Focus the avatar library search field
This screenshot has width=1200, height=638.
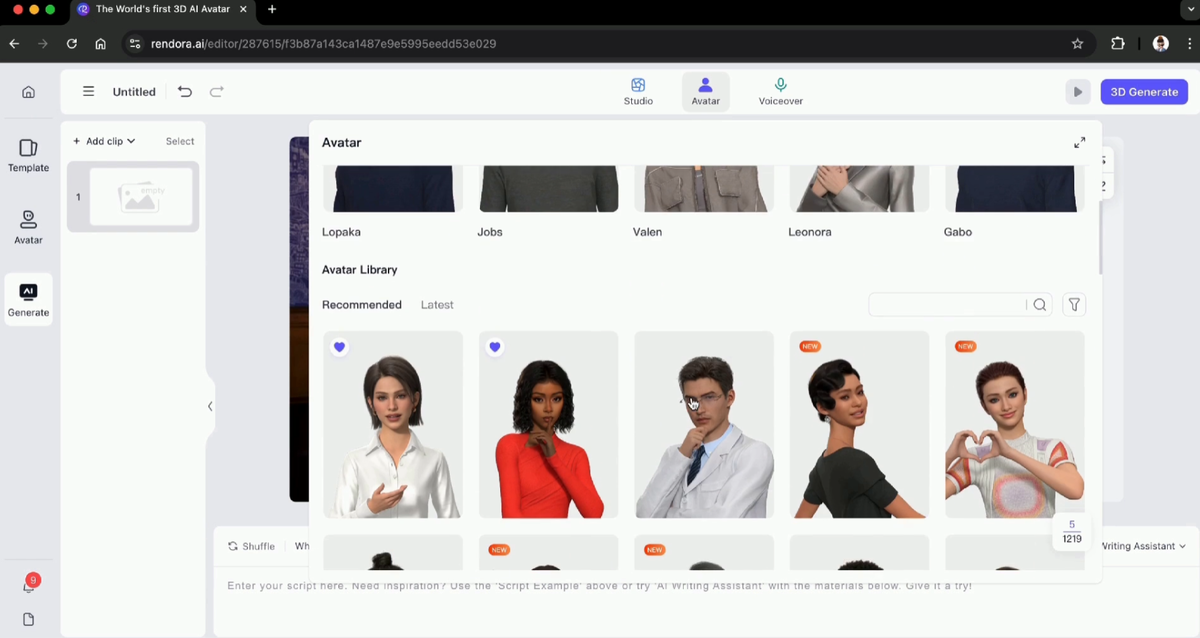point(947,305)
